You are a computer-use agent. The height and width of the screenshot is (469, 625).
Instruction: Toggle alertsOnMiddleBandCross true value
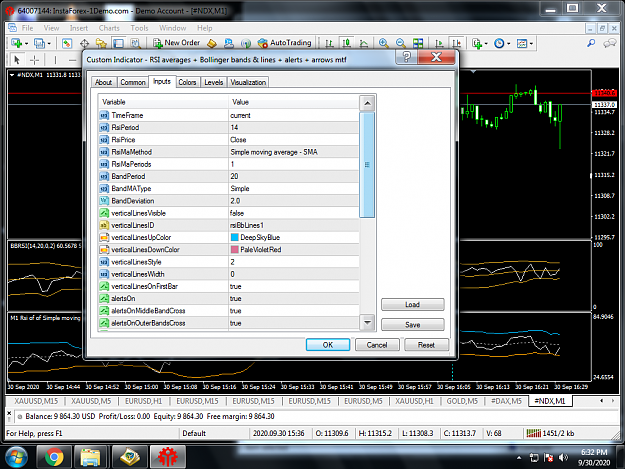(x=293, y=311)
